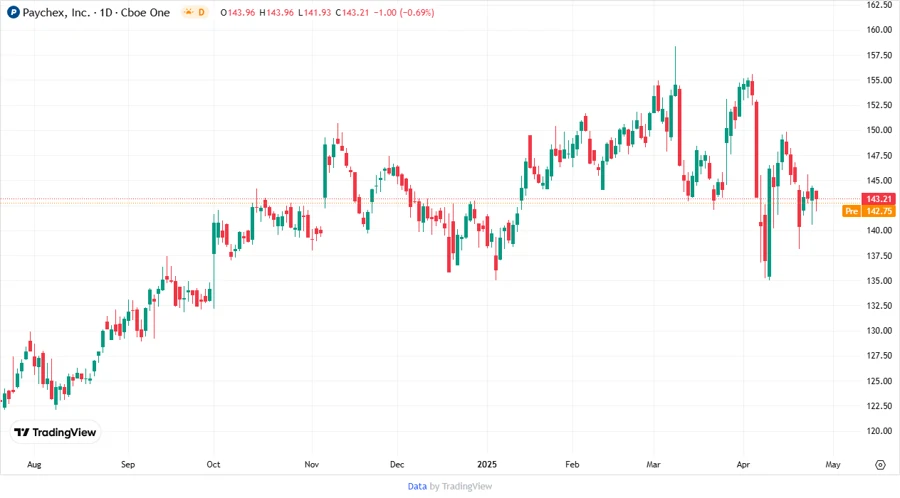Click the 162.50 top price scale label

879,5
